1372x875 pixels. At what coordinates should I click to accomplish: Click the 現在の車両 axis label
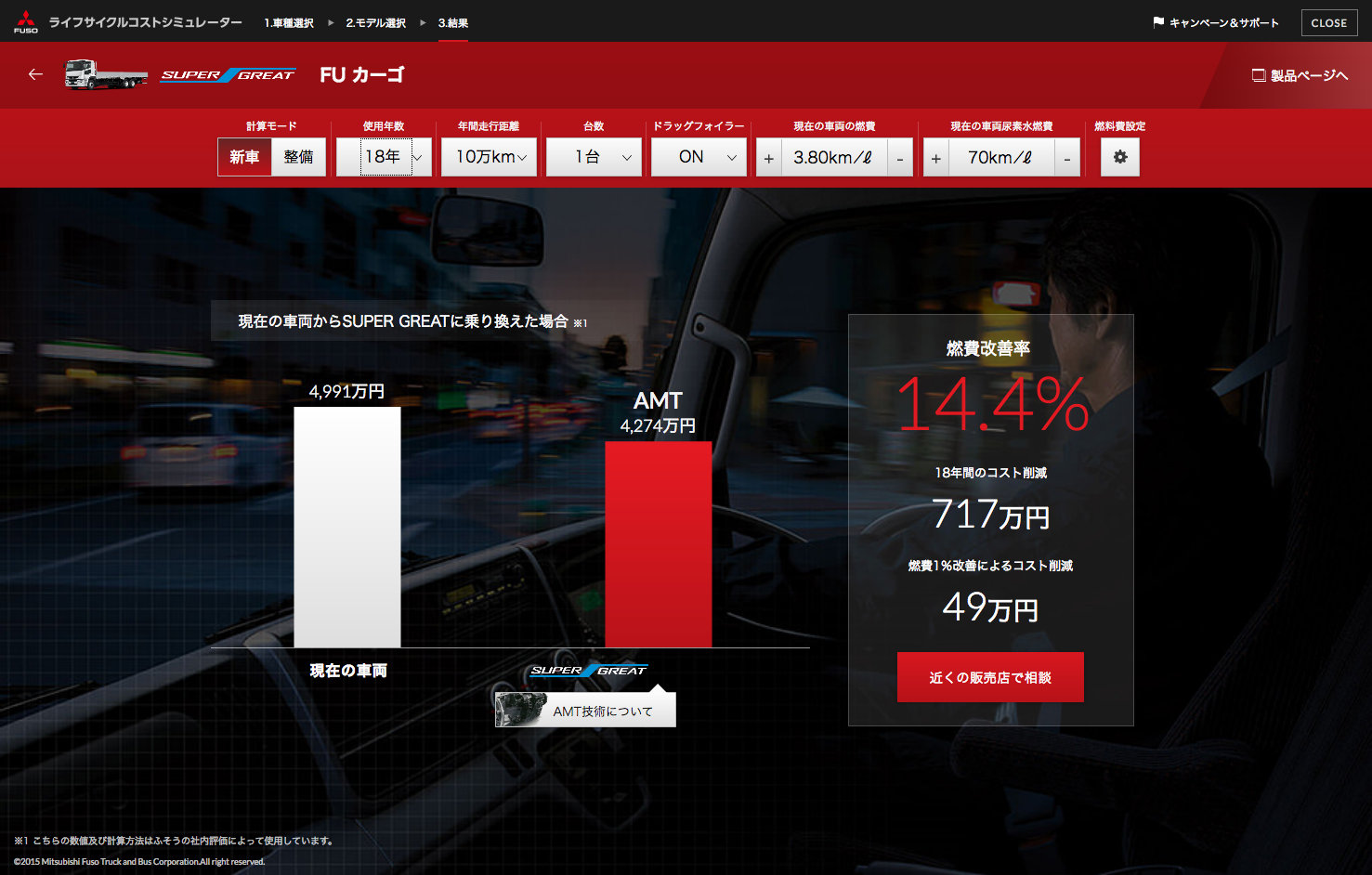click(348, 671)
